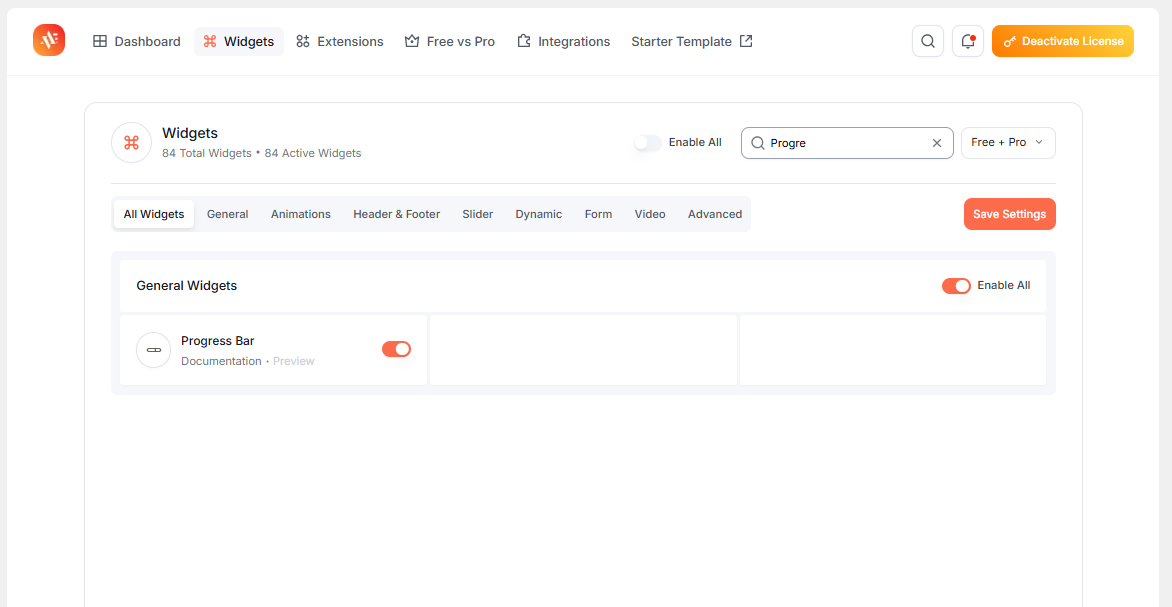Open Progress Bar Preview link
The image size is (1172, 607).
pos(294,361)
